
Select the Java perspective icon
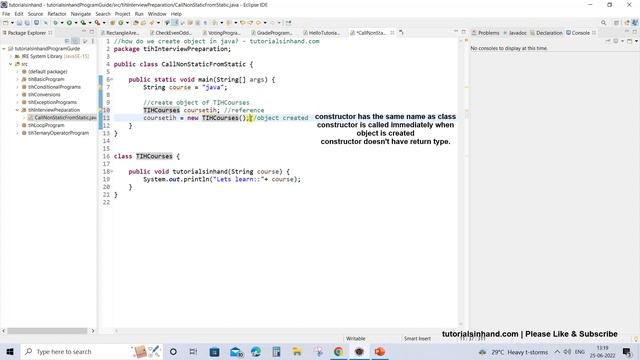coord(635,23)
